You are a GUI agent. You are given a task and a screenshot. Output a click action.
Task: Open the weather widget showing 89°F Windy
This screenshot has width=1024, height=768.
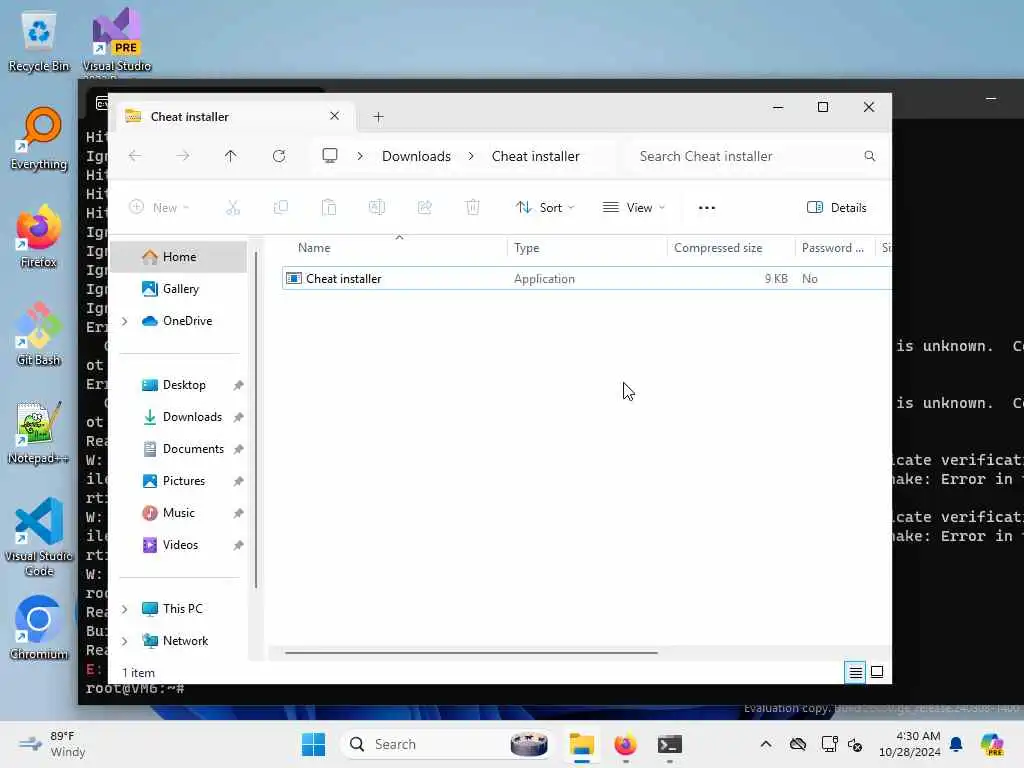pos(52,744)
